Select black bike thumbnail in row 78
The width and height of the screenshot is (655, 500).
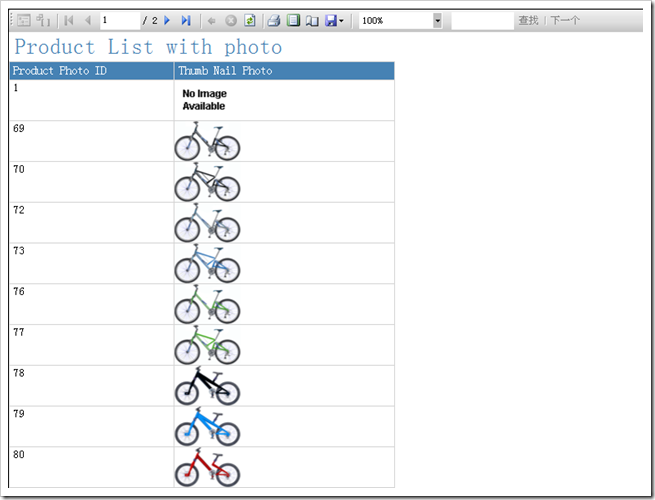(207, 386)
